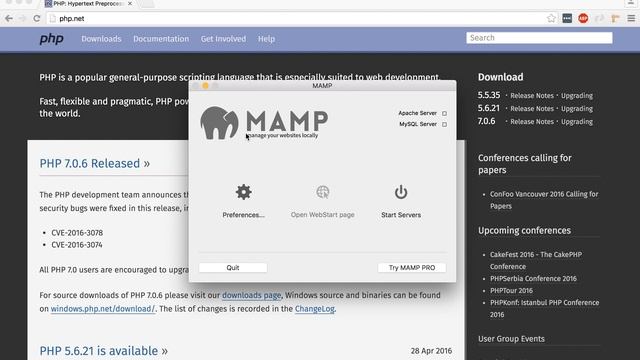Open Upgrading link for 7.0.6
Screen dimensions: 640x360
[577, 122]
